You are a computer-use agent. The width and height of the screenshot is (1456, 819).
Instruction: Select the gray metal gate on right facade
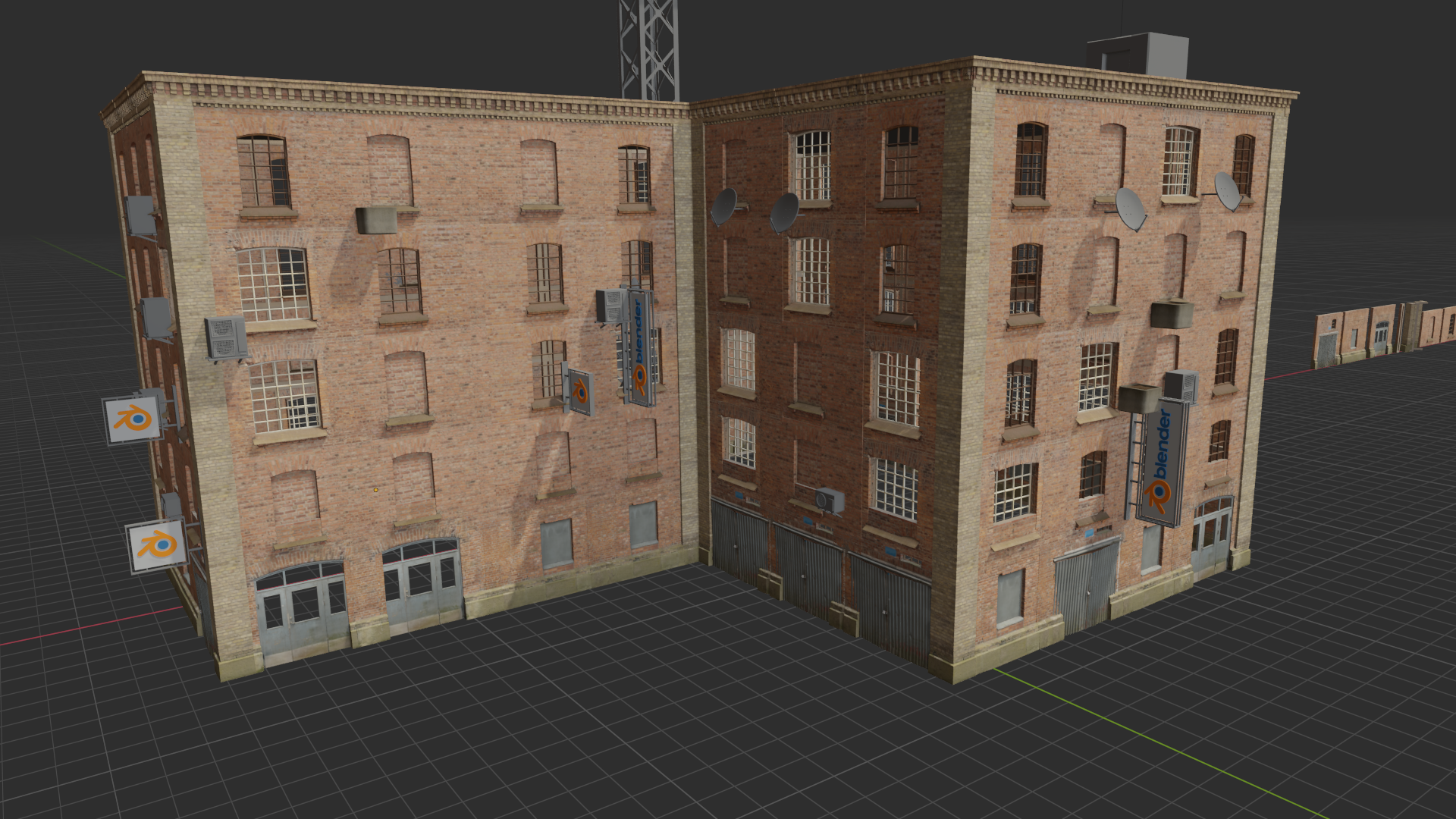pos(1087,585)
